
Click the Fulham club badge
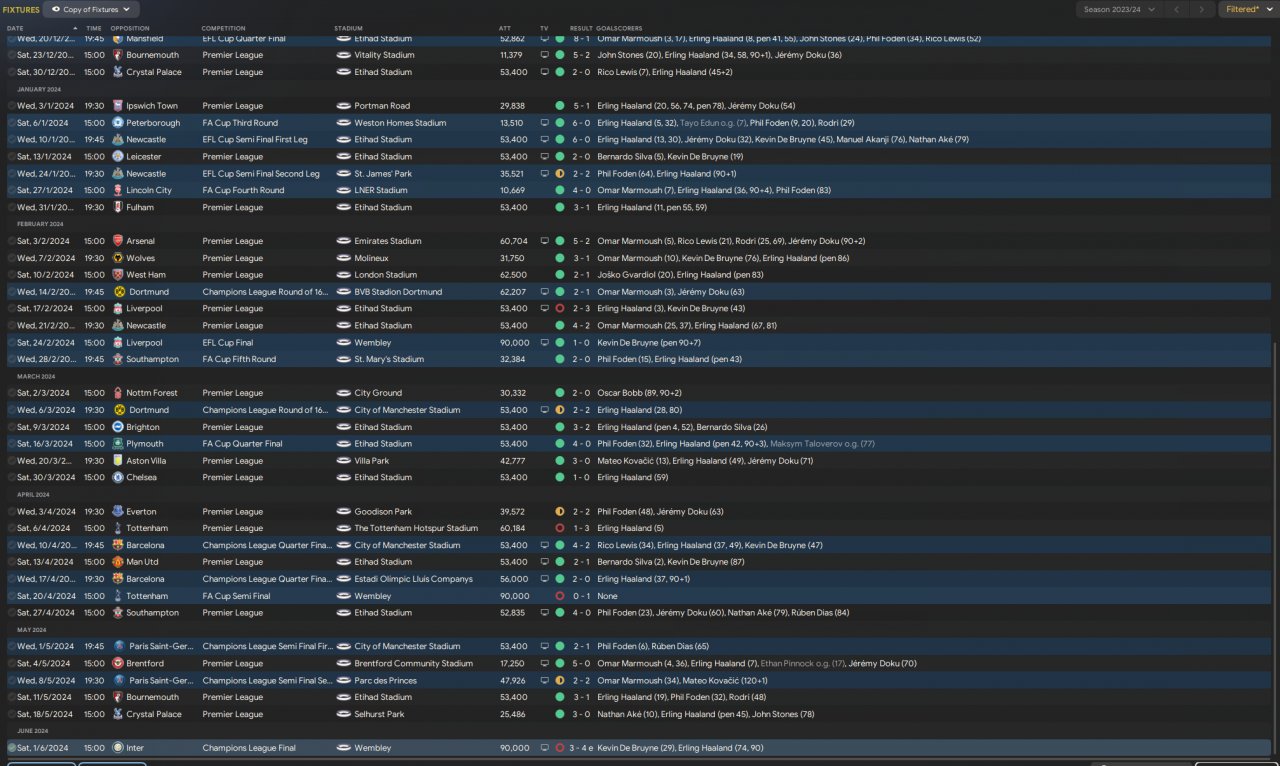point(117,207)
